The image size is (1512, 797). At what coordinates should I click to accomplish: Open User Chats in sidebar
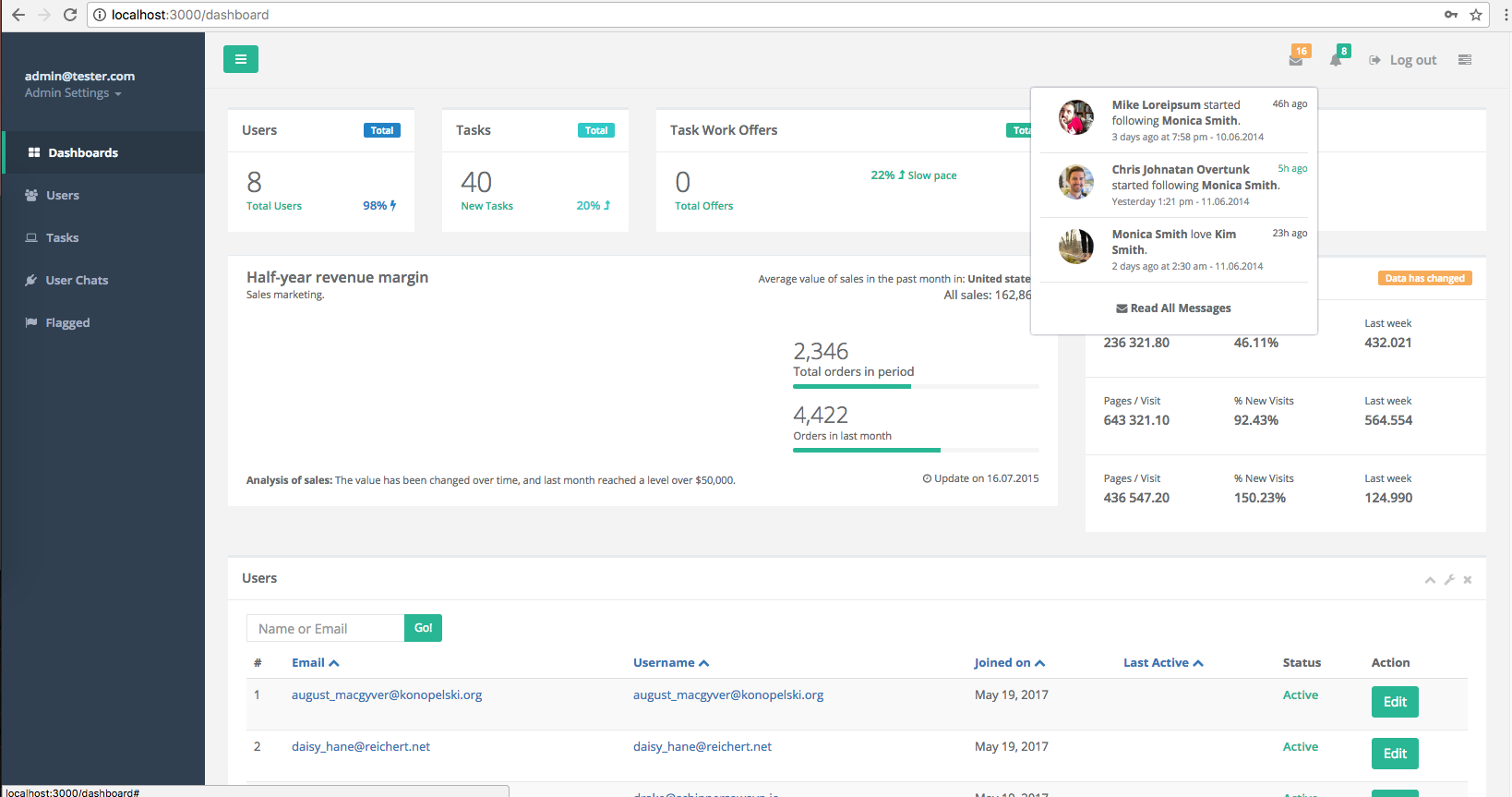pyautogui.click(x=103, y=280)
